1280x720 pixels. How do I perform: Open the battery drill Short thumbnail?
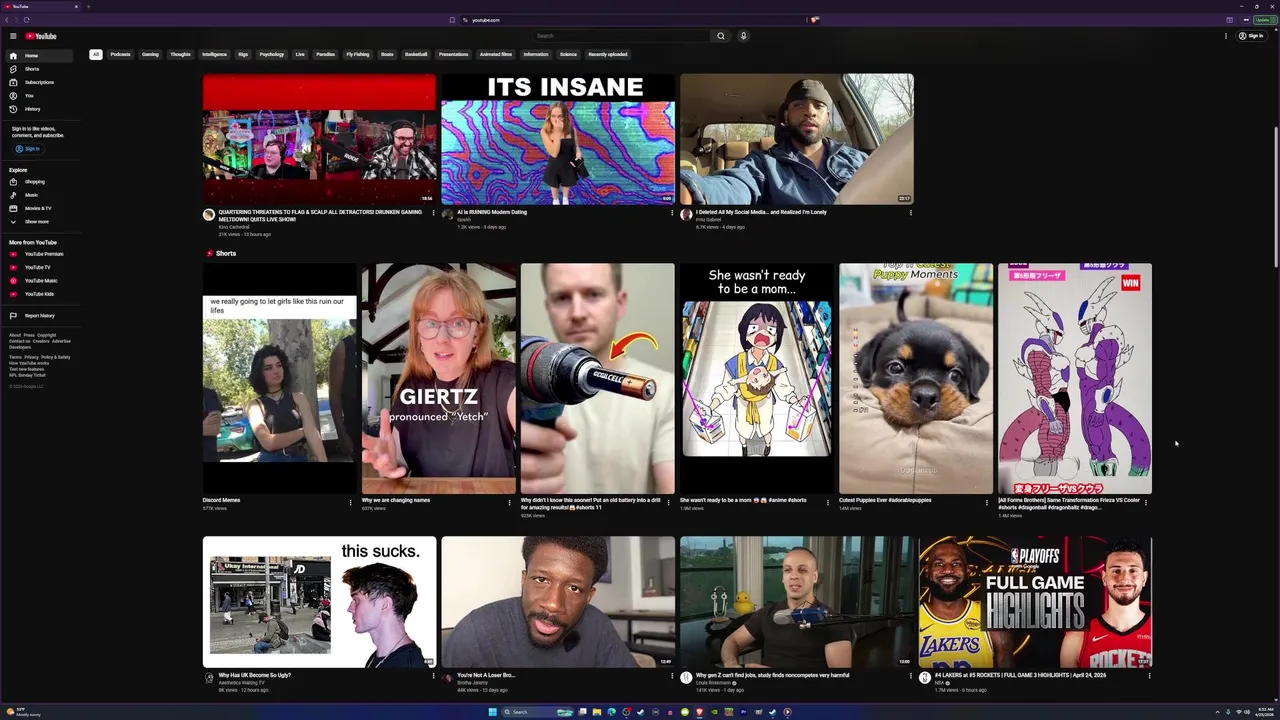598,378
